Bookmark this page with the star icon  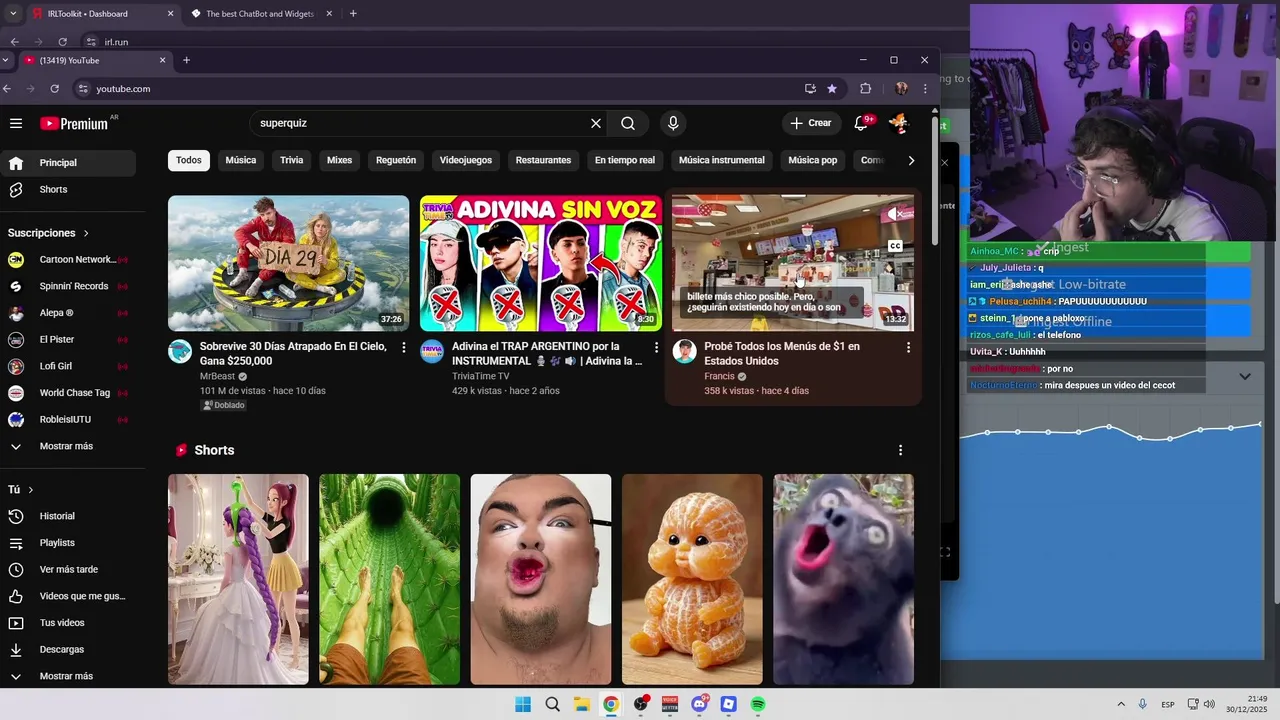tap(832, 89)
